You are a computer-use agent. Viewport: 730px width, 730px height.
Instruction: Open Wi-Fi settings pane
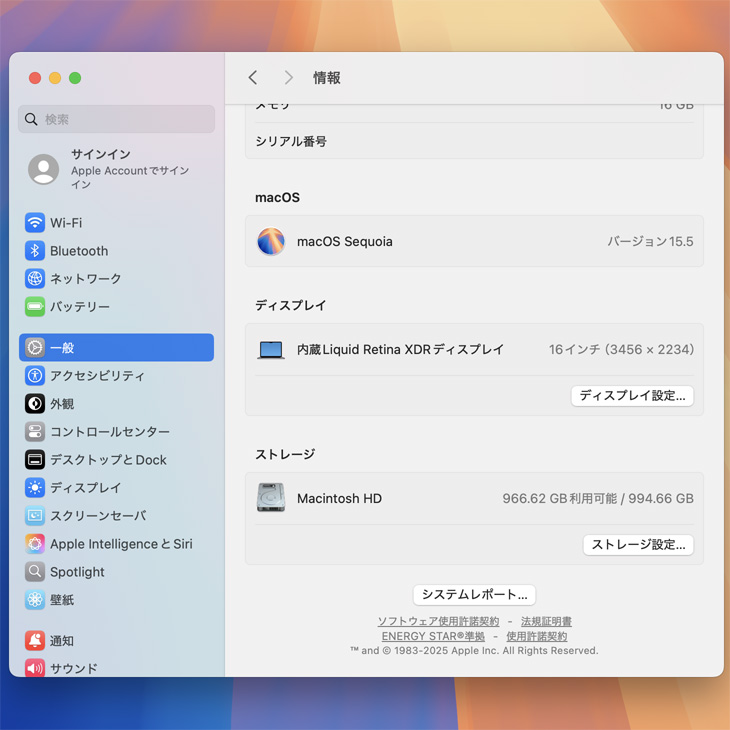tap(116, 223)
